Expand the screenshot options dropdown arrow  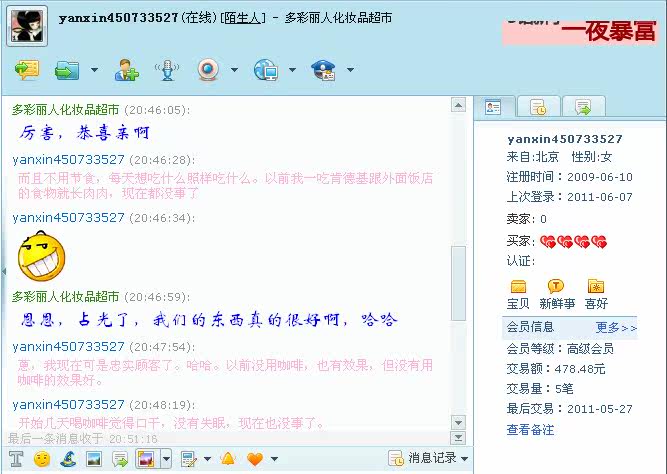pos(166,459)
